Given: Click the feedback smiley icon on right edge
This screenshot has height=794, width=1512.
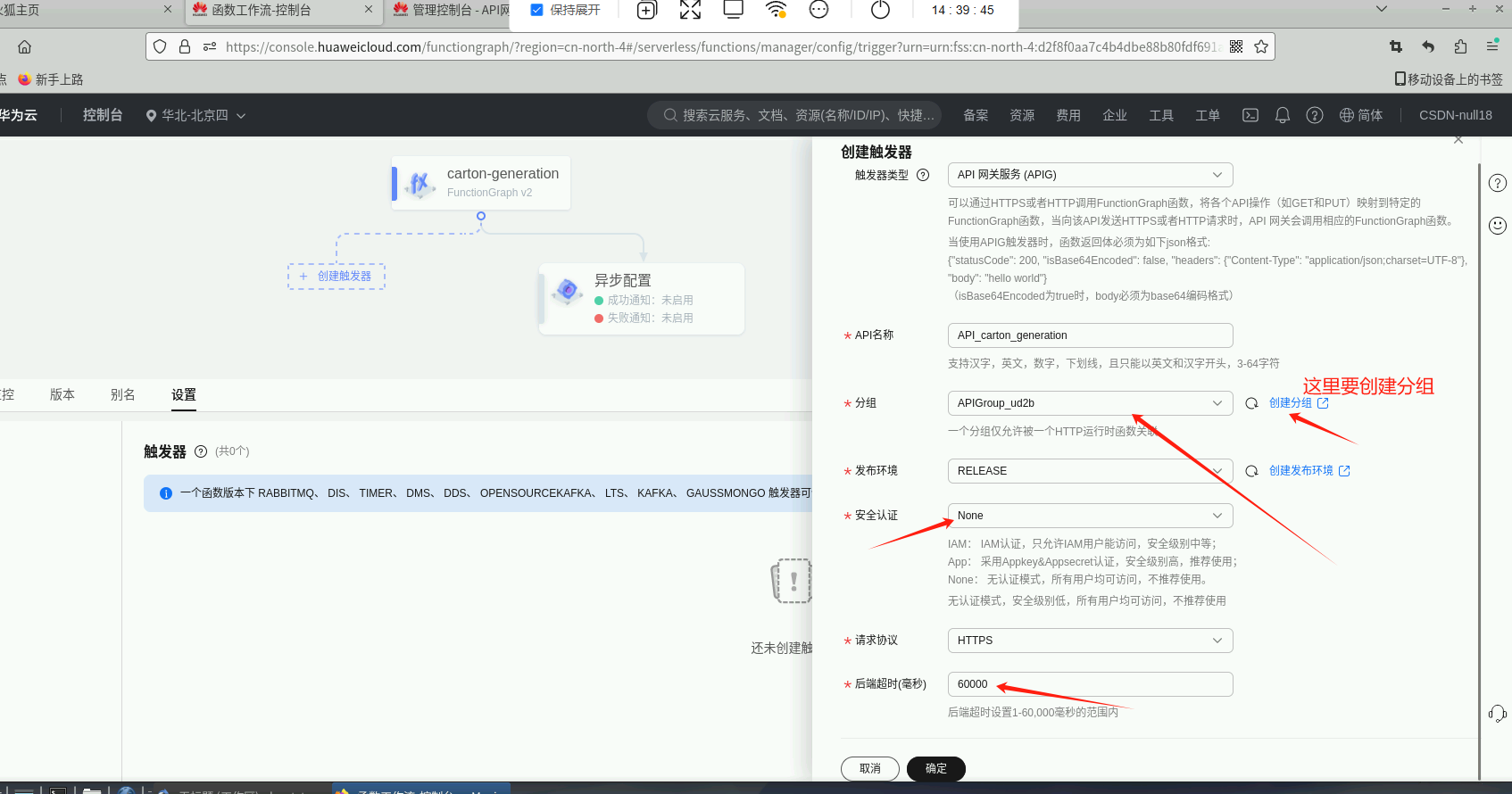Looking at the screenshot, I should point(1498,226).
